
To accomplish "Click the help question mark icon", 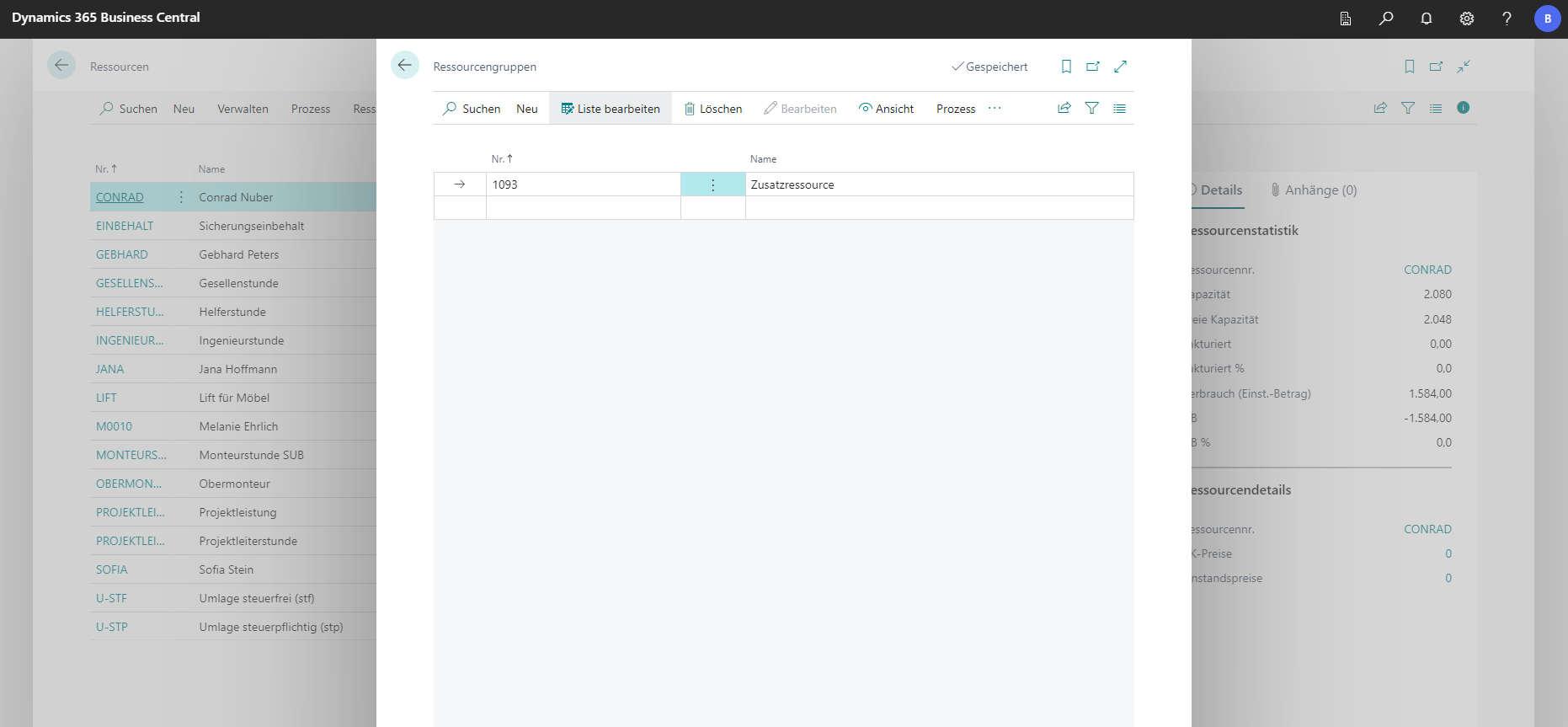I will [x=1507, y=19].
